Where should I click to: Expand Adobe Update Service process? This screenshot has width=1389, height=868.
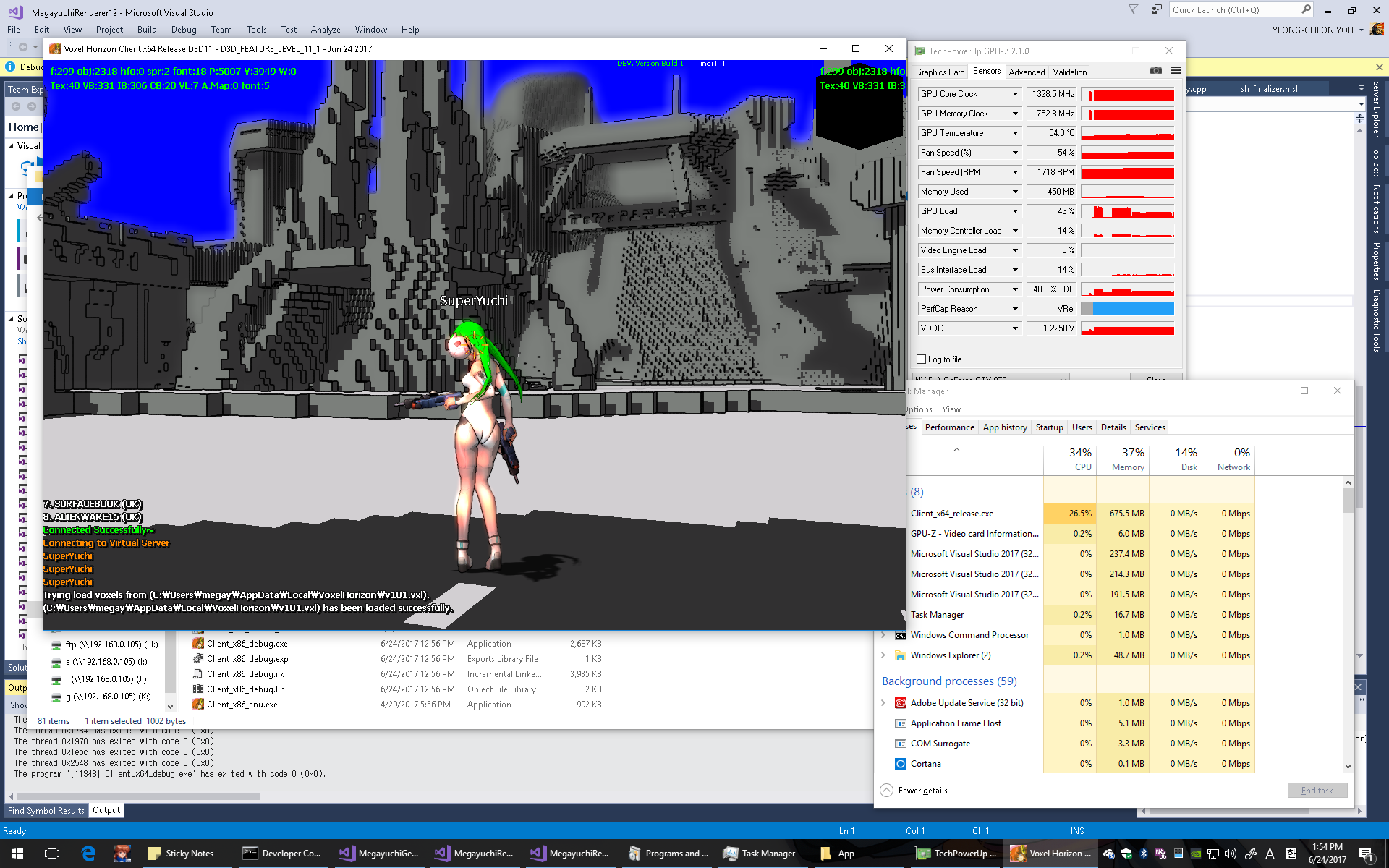tap(883, 703)
